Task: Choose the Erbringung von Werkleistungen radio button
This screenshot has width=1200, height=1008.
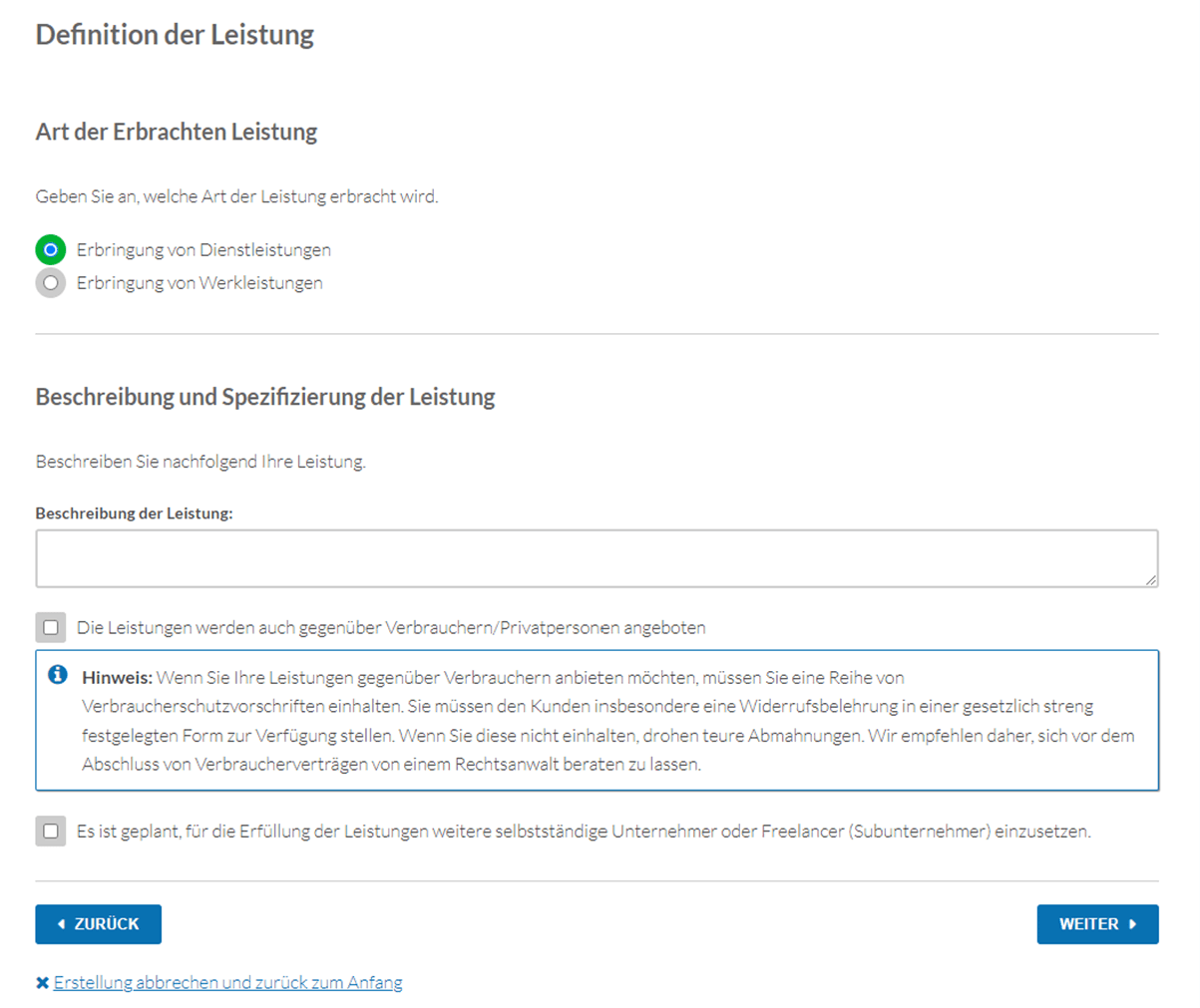Action: click(x=51, y=283)
